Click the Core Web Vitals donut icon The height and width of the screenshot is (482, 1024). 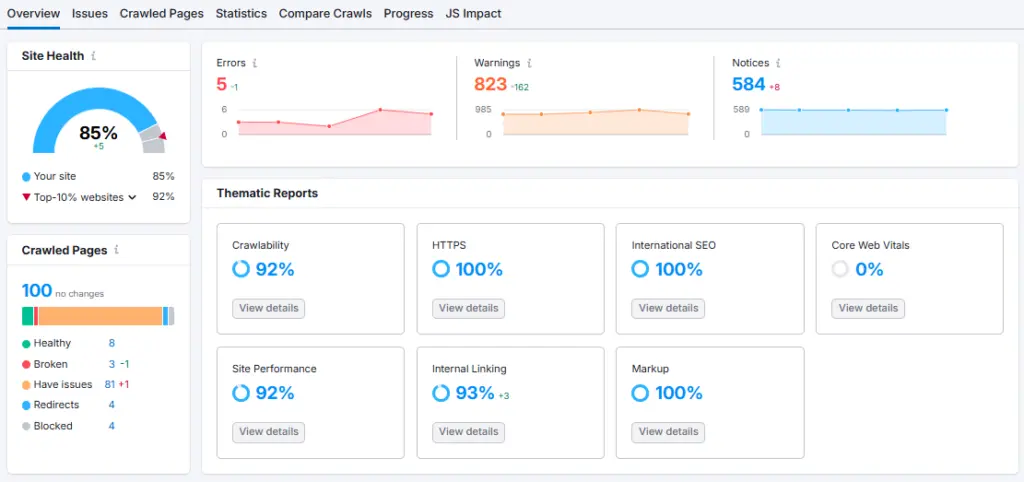[x=840, y=269]
